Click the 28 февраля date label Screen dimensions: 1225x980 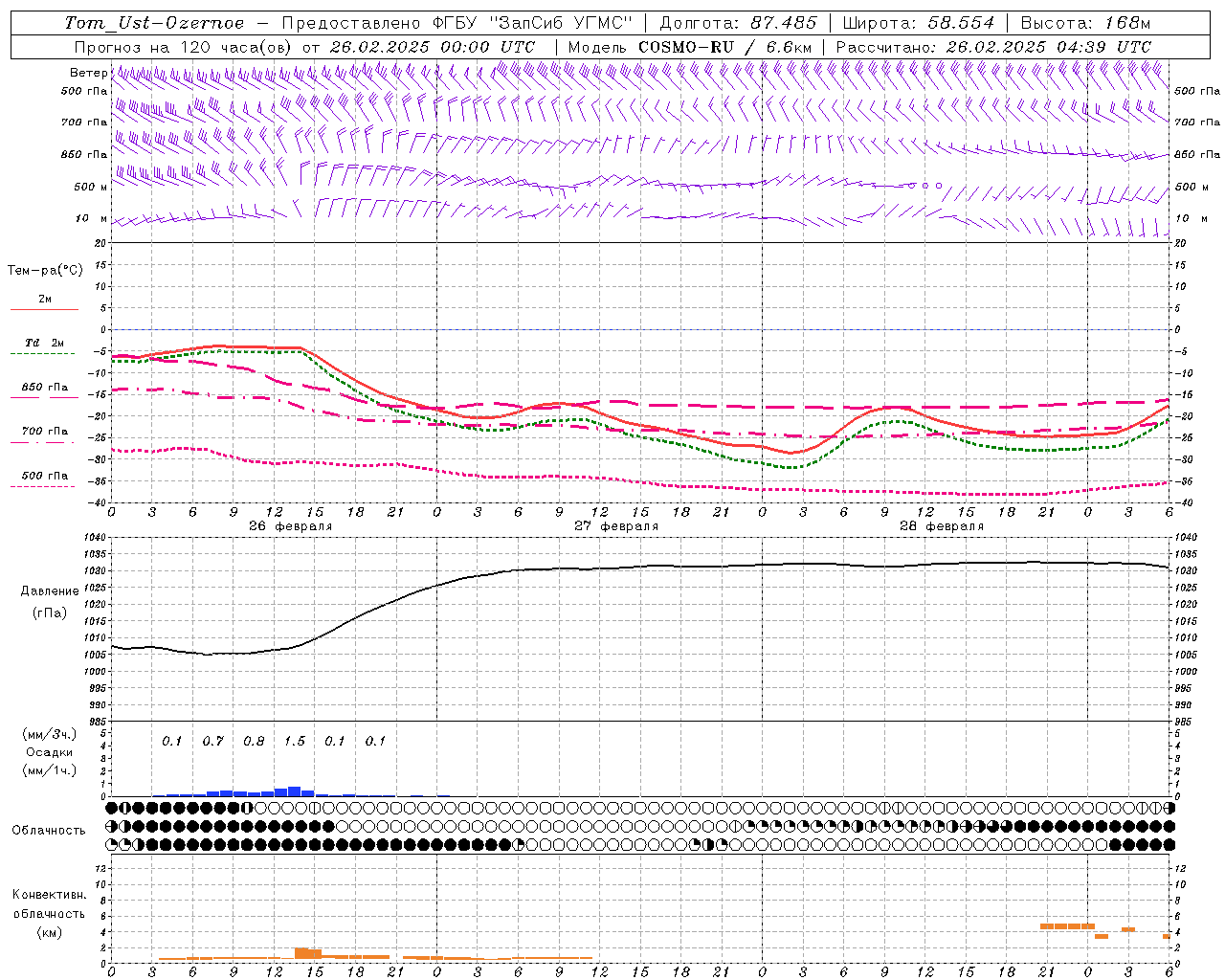tap(942, 526)
